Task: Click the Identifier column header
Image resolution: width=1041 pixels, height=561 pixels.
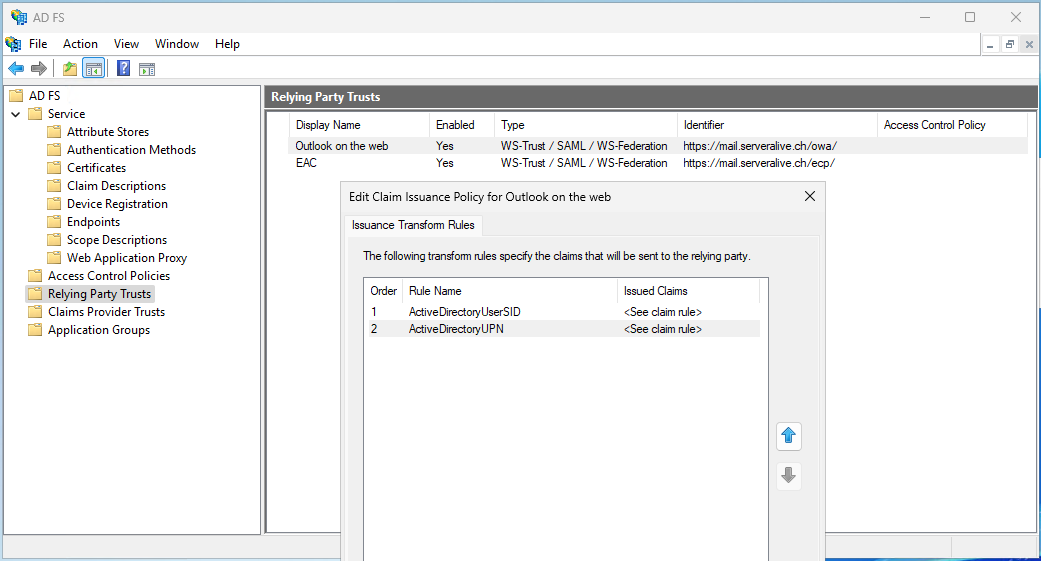Action: coord(777,125)
